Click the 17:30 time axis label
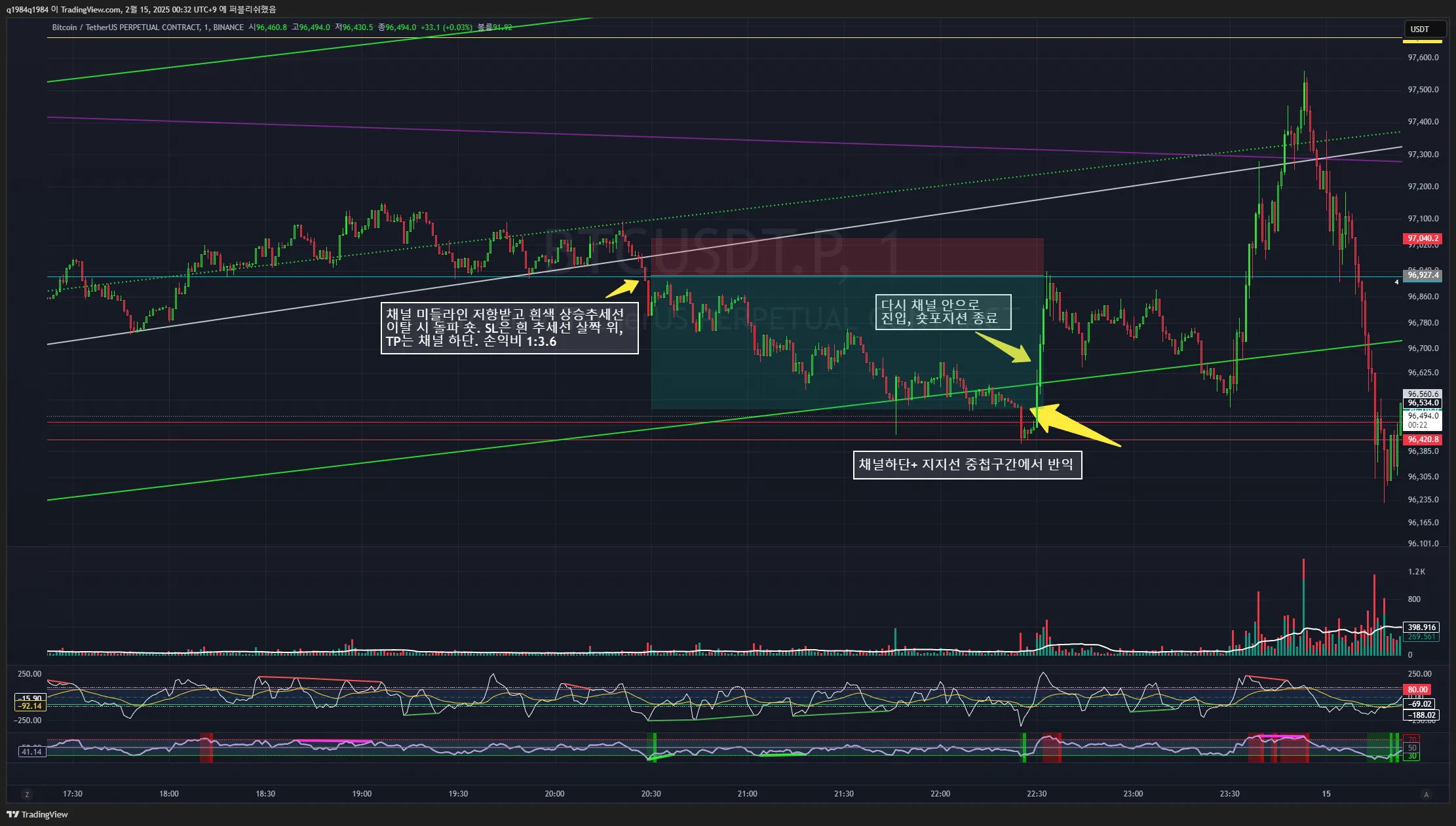The width and height of the screenshot is (1456, 826). (72, 794)
